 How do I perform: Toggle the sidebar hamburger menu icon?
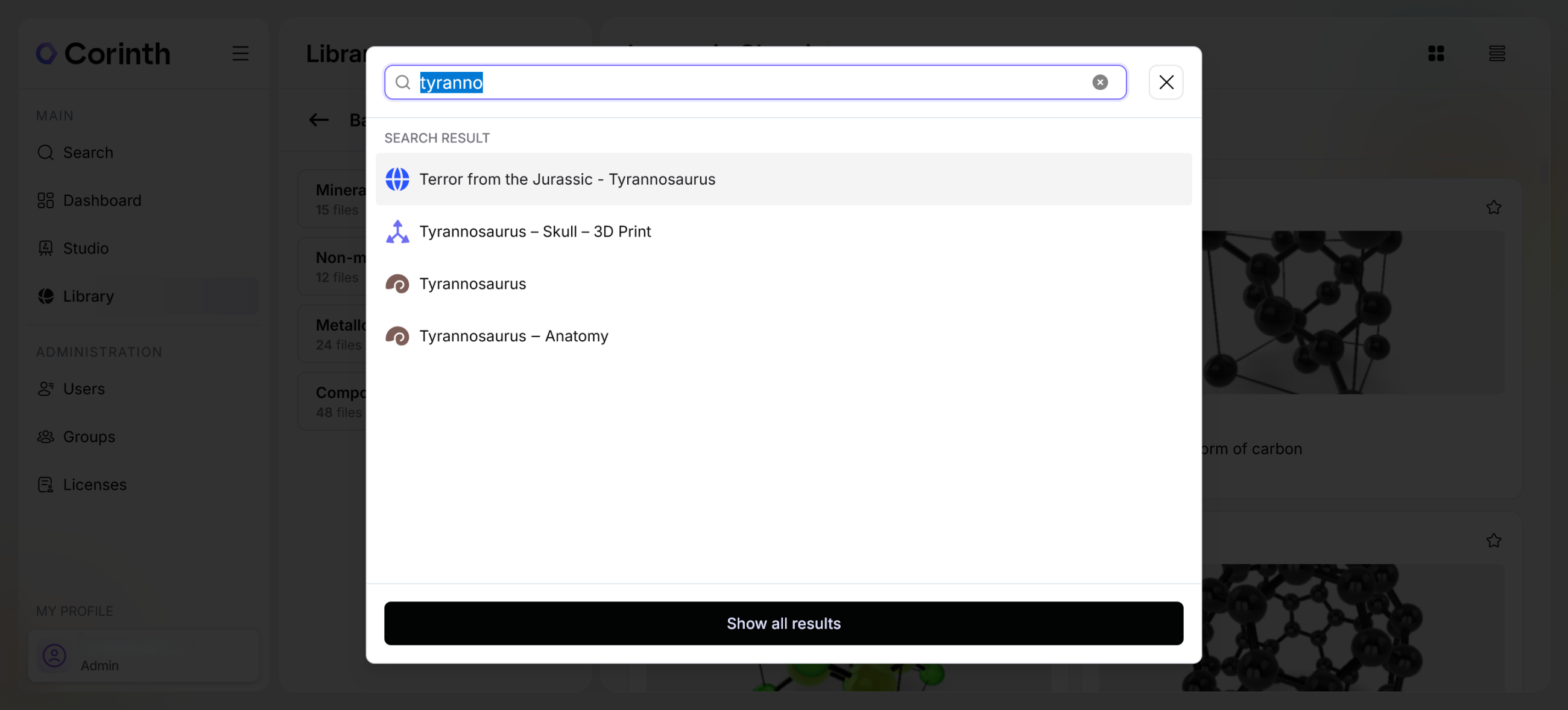241,54
